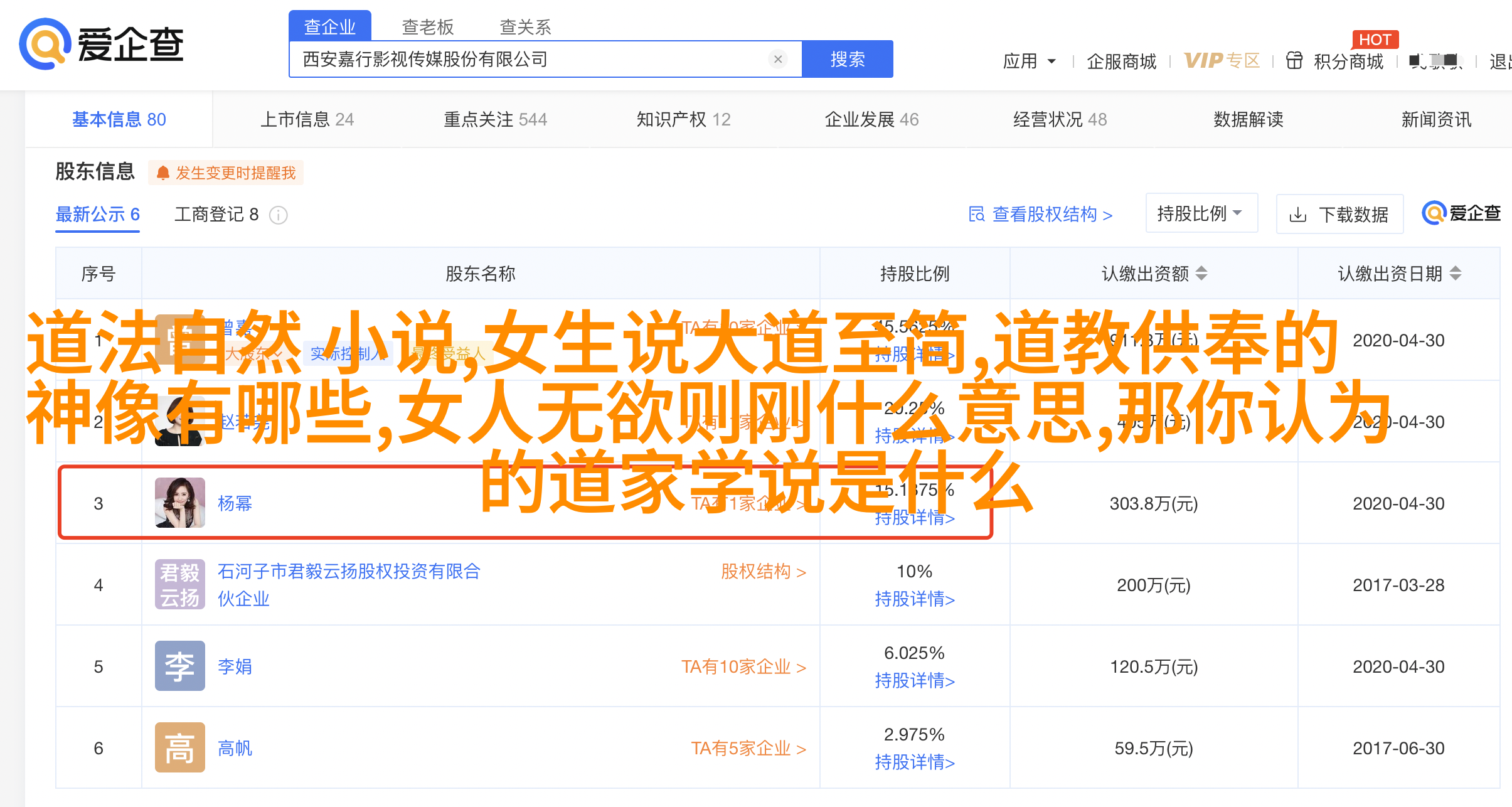Select the 企业发展 46 tab

coord(872,119)
